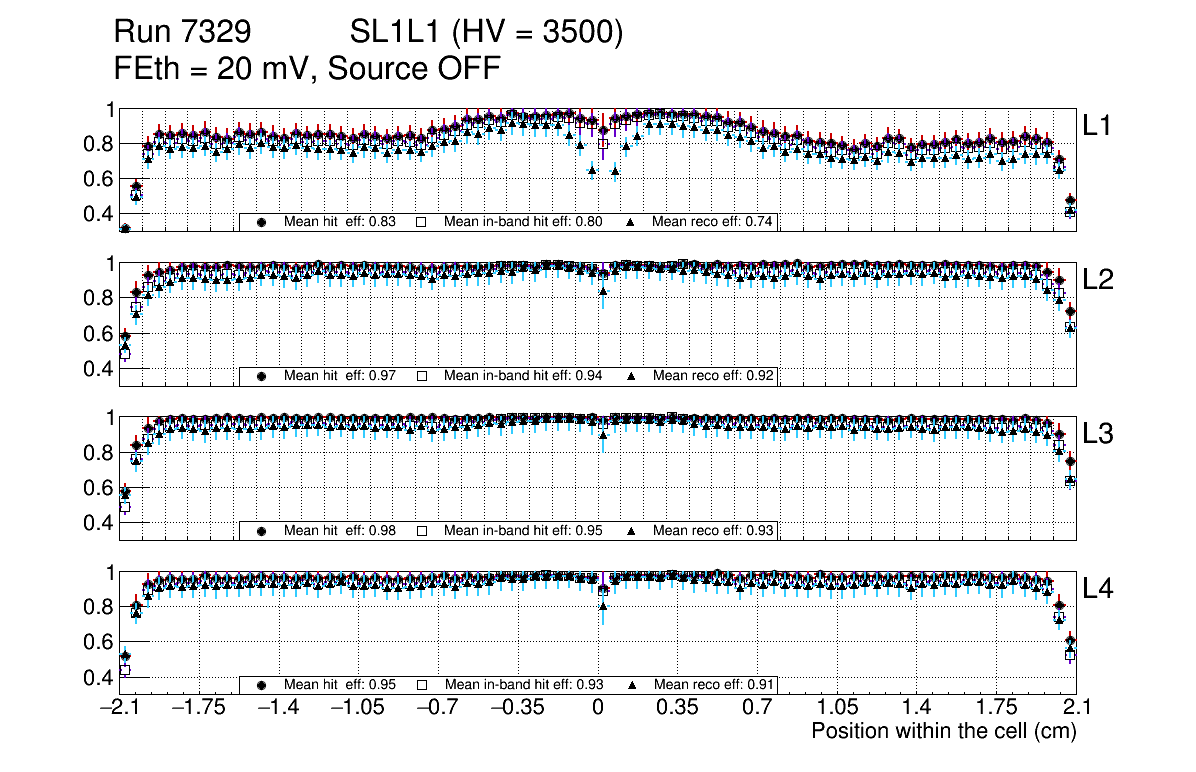Image resolution: width=1196 pixels, height=772 pixels.
Task: Click 'Mean reco eff: 0.74' legend text
Action: click(713, 222)
